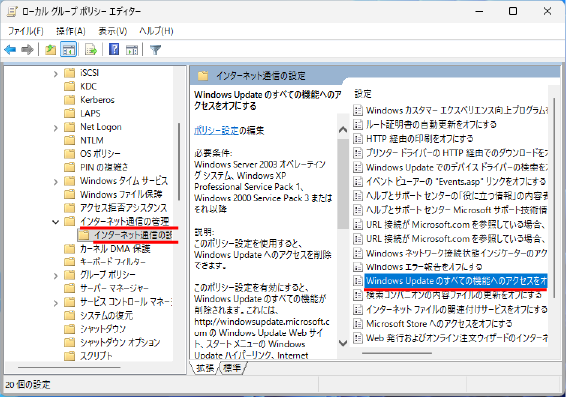The image size is (566, 398).
Task: Toggle the show/hide console tree icon
Action: 68,49
